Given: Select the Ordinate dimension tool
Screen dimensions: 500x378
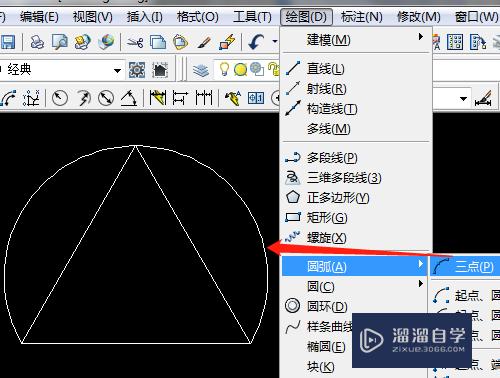Looking at the screenshot, I should pos(31,98).
